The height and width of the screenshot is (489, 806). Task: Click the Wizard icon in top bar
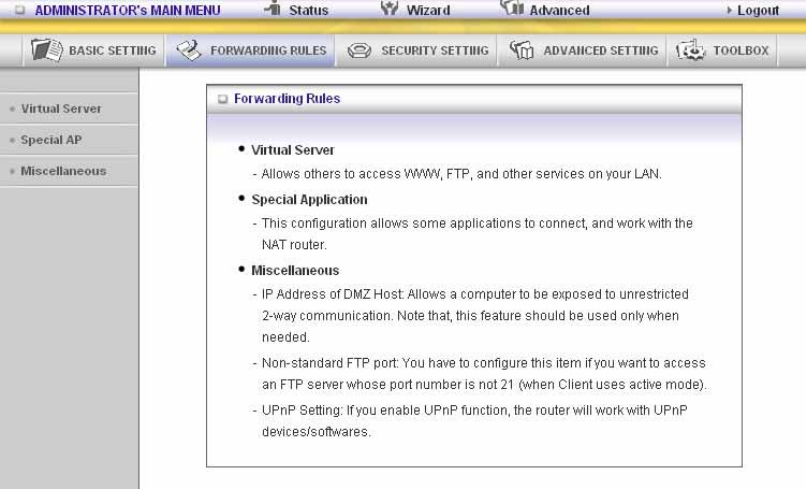click(389, 8)
